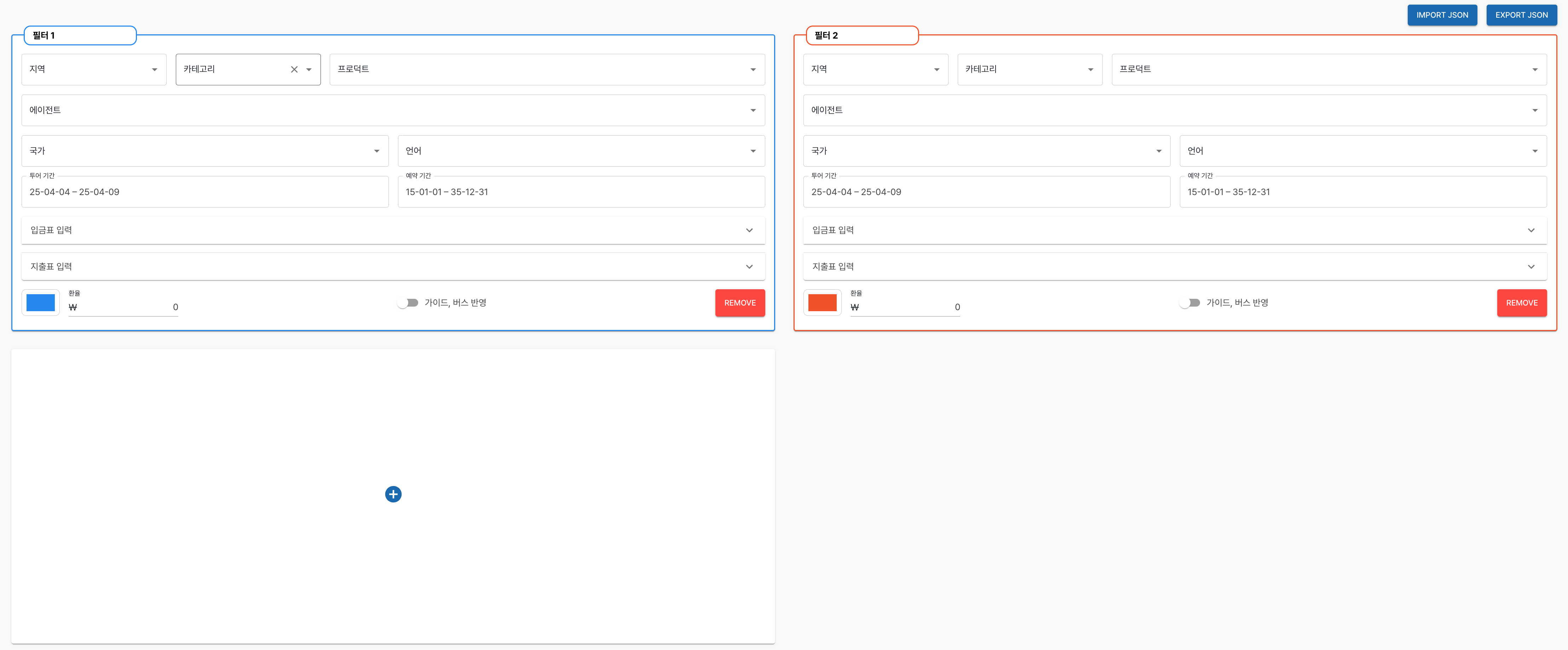1568x650 pixels.
Task: Expand 지출표 입력 section in 필터 1
Action: 749,267
